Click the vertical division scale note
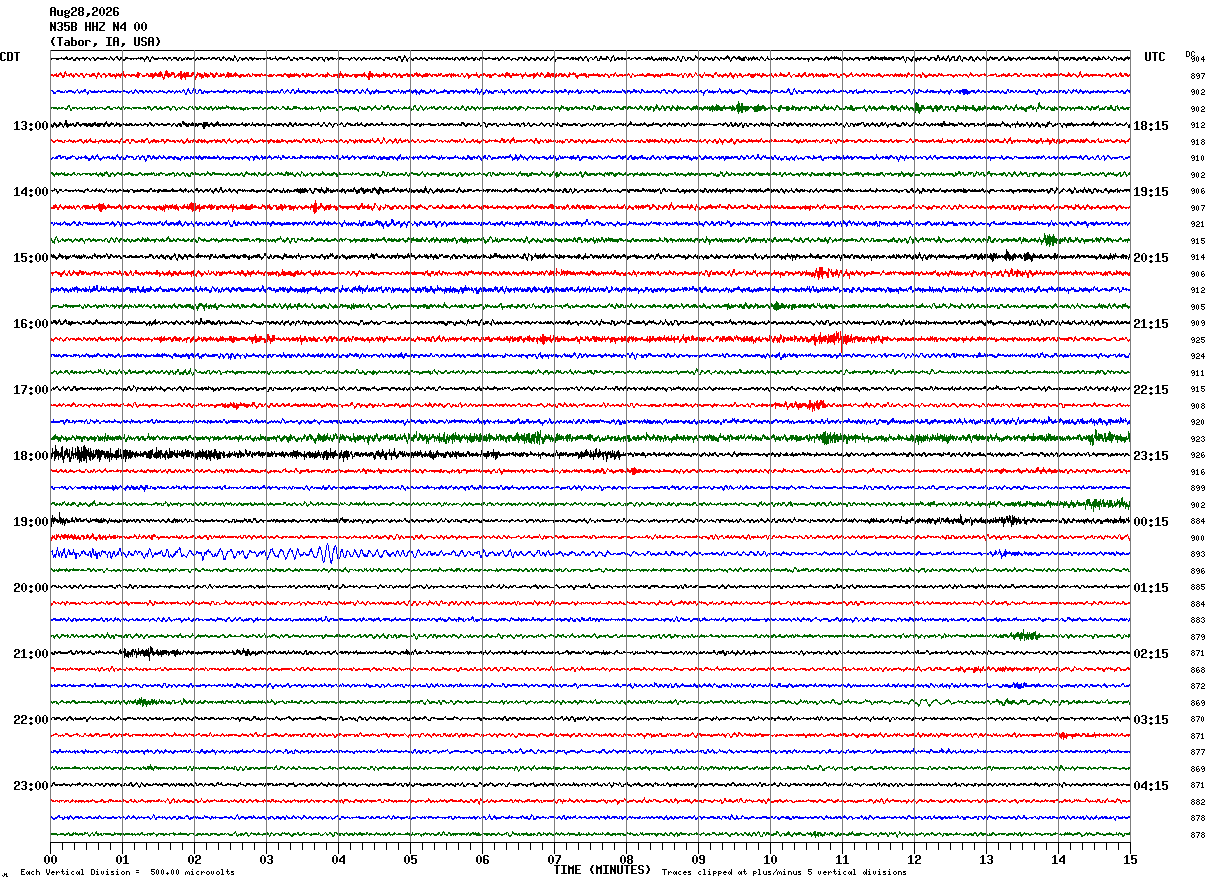Viewport: 1210px width, 886px height. (x=128, y=873)
